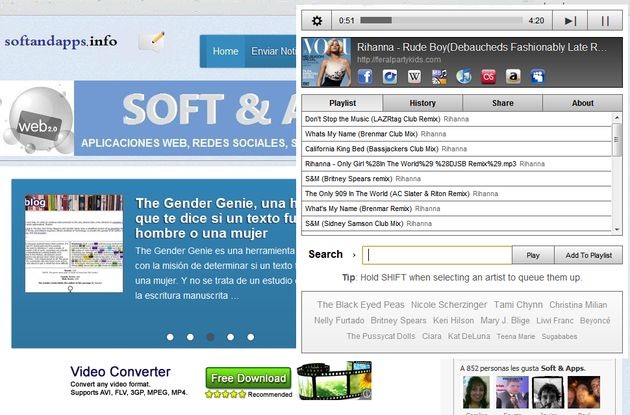
Task: Open the feralpartykids.com link
Action: (399, 59)
